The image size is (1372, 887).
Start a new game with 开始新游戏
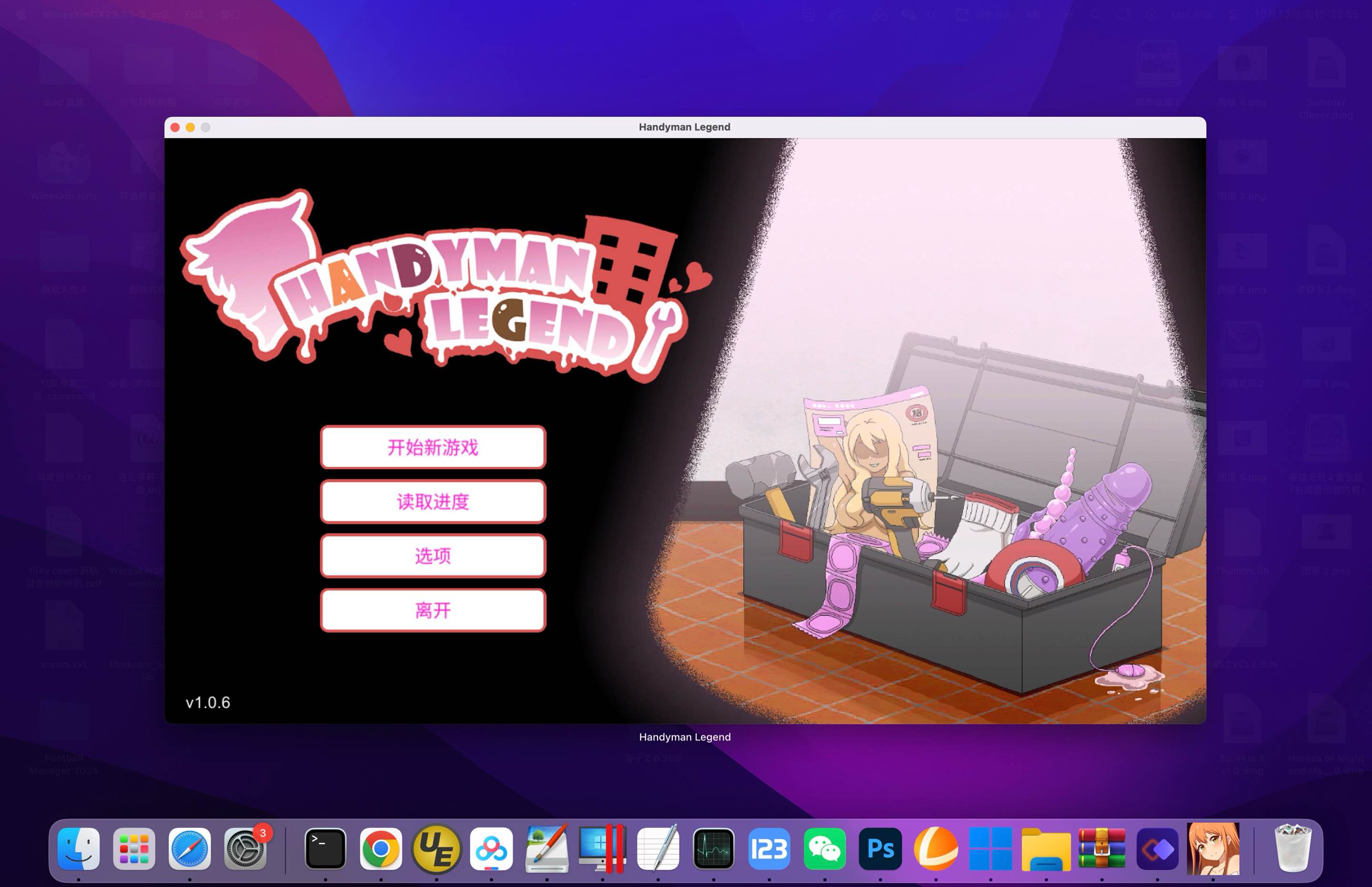click(433, 447)
